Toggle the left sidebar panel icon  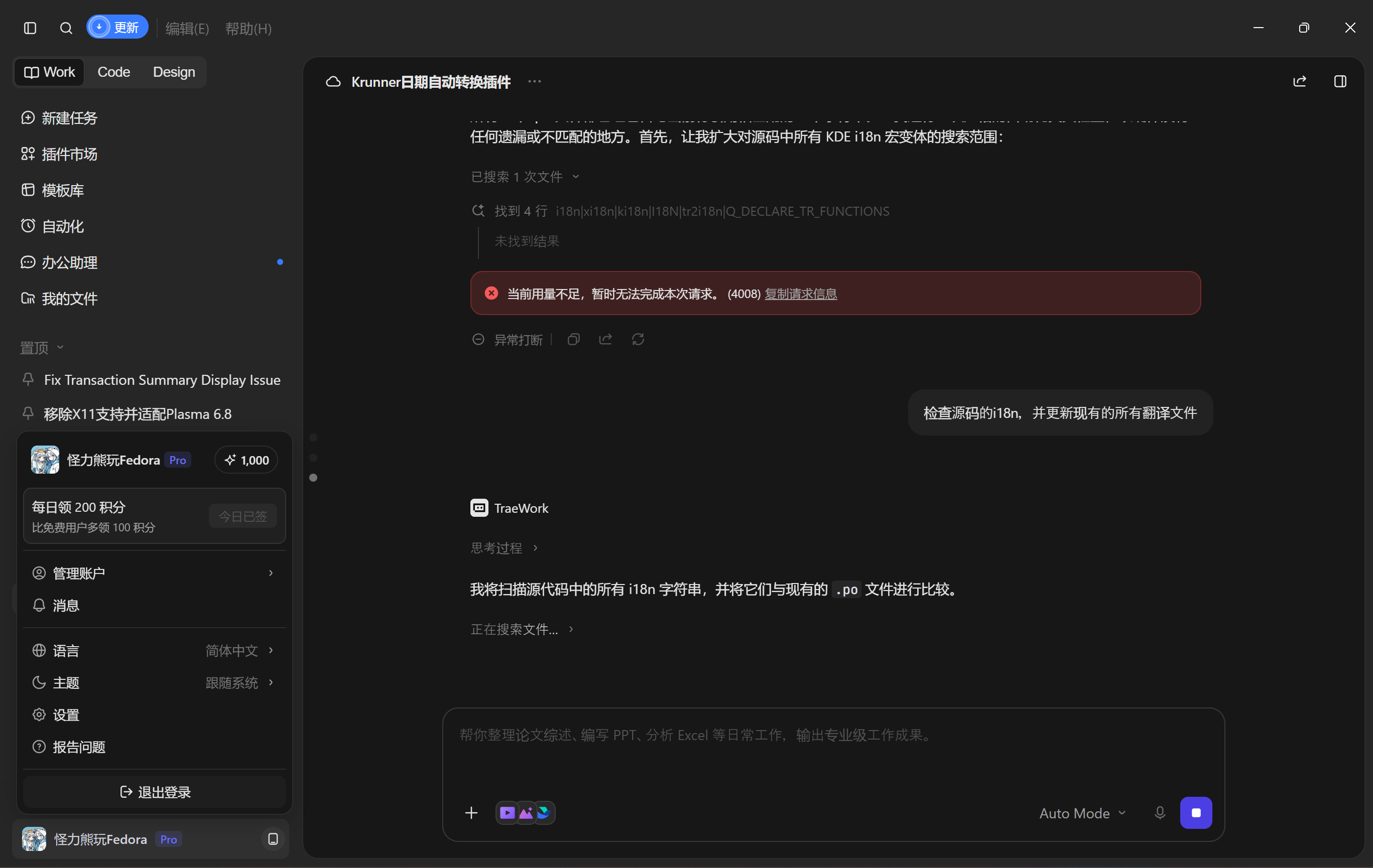tap(30, 28)
